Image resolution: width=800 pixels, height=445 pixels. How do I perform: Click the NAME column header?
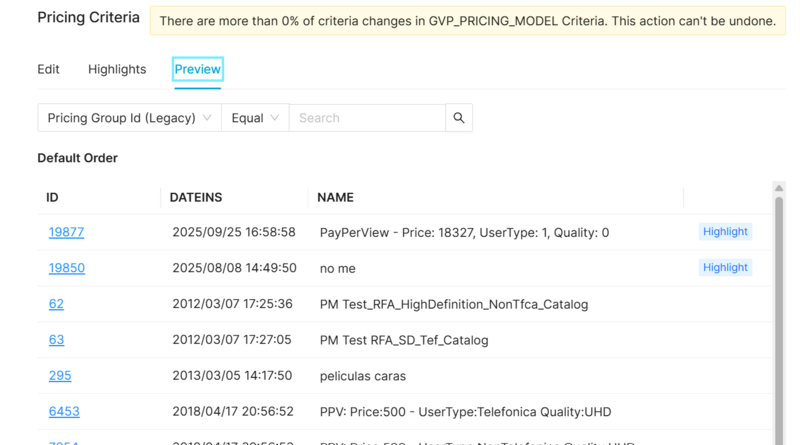(335, 198)
